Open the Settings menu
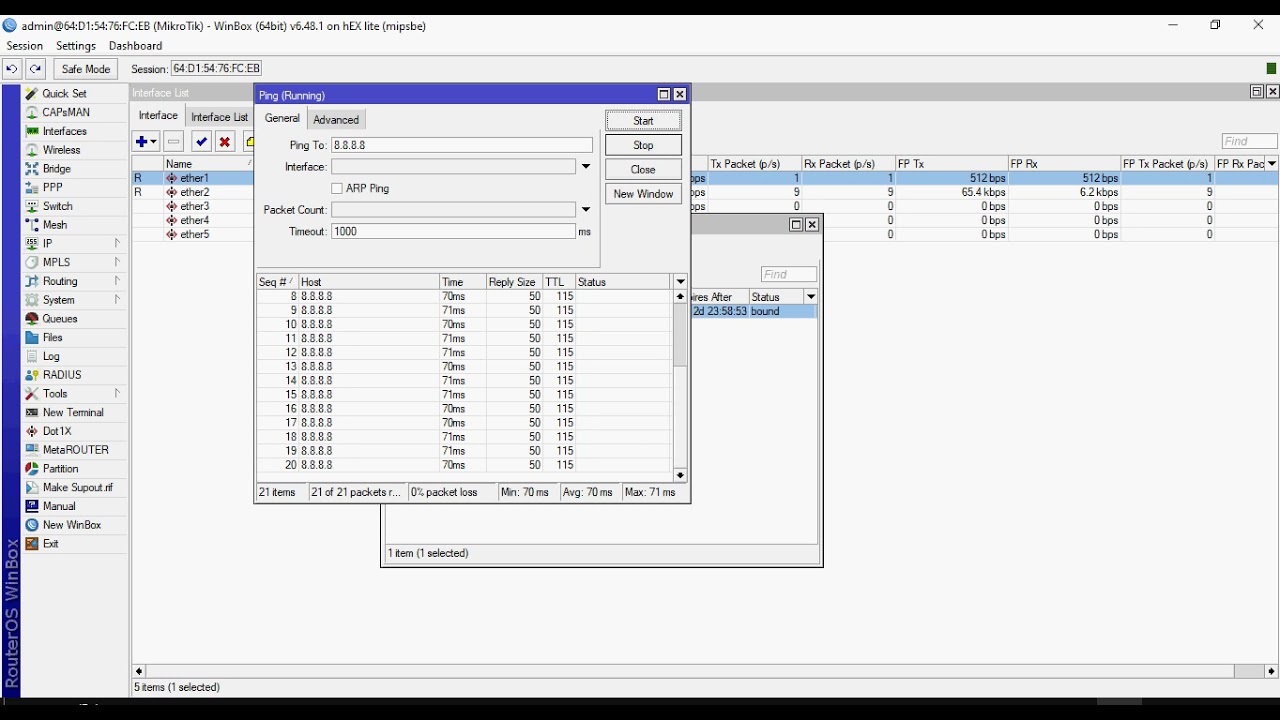This screenshot has height=720, width=1280. (x=76, y=46)
